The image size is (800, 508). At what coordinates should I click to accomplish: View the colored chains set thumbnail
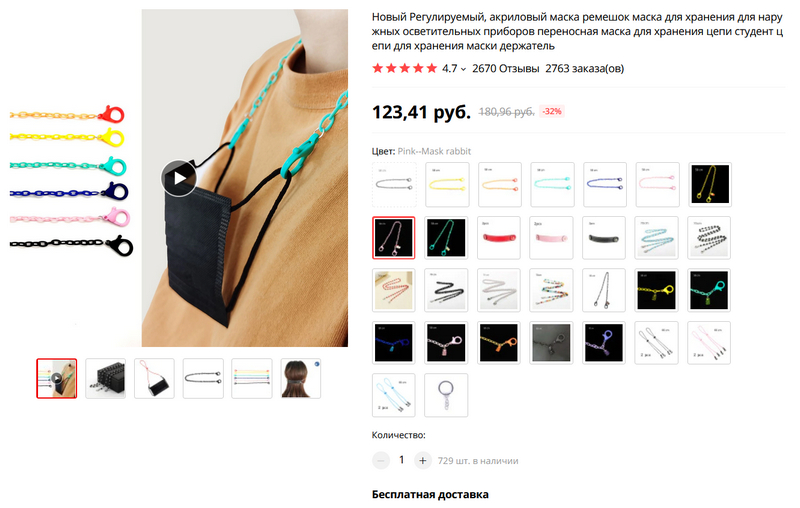coord(252,378)
